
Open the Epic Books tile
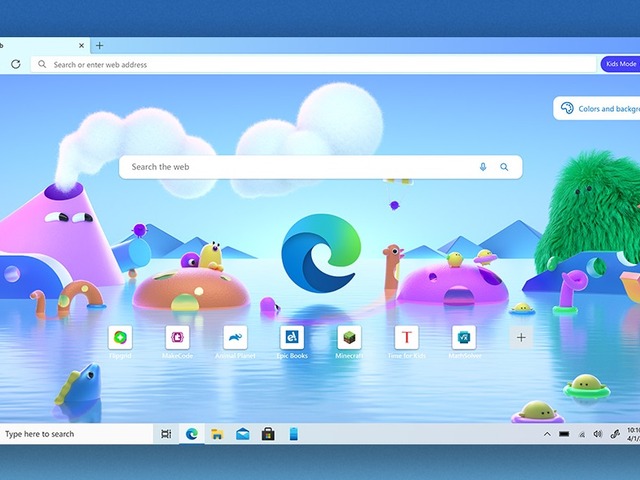pos(291,337)
